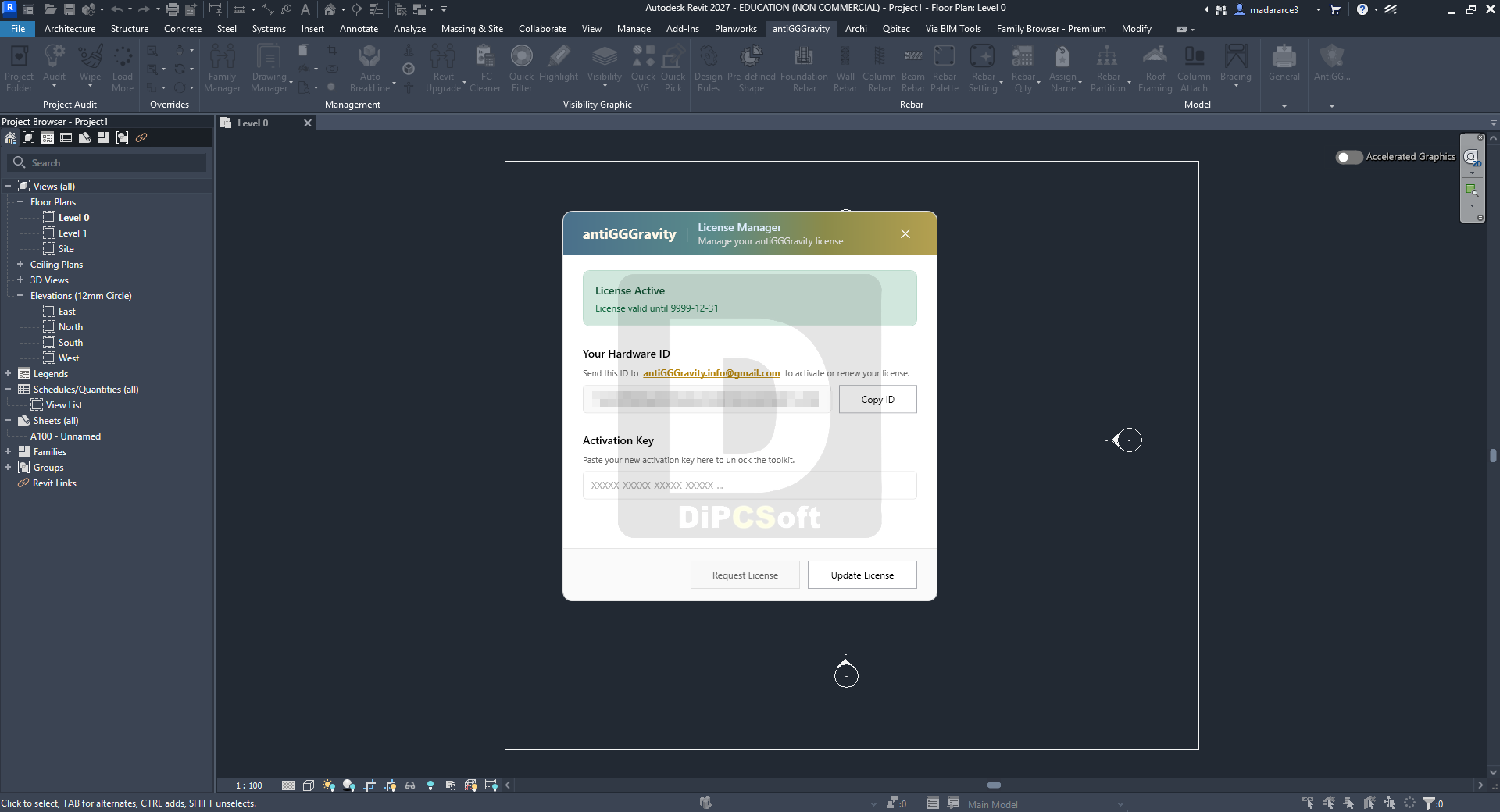Click the Activation Key input field
The width and height of the screenshot is (1500, 812).
click(x=749, y=485)
